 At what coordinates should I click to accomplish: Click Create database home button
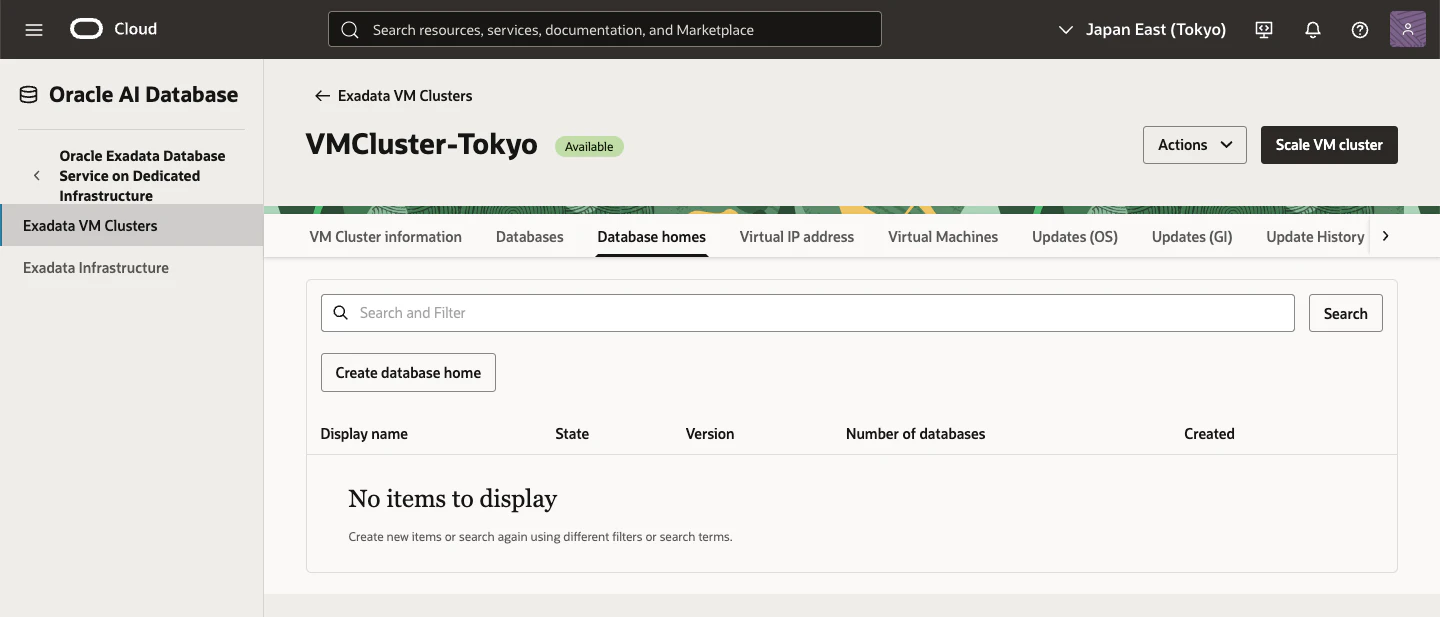coord(408,372)
